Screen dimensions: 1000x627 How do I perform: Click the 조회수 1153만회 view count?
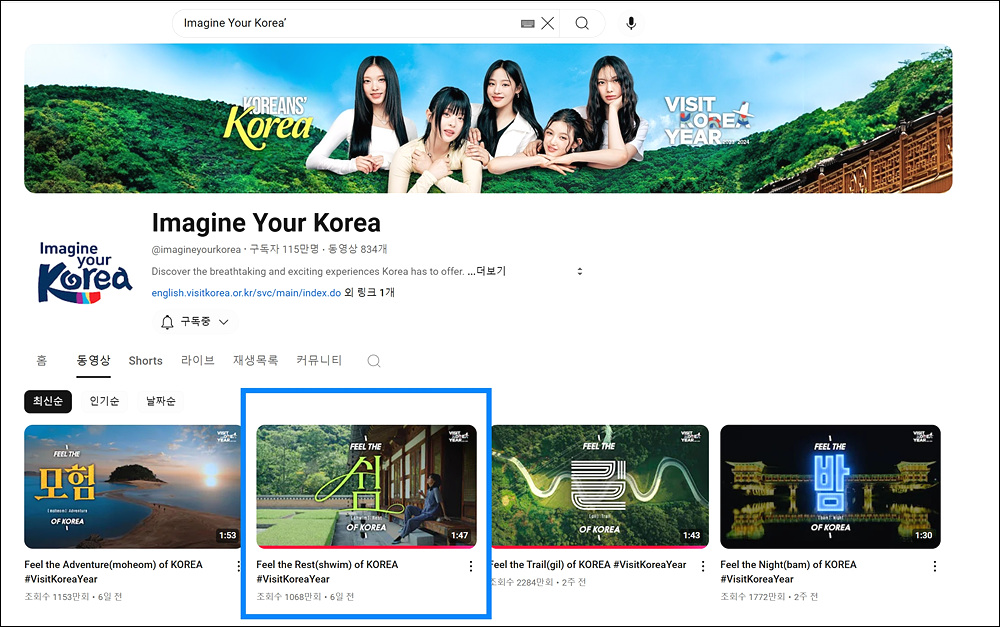point(56,597)
